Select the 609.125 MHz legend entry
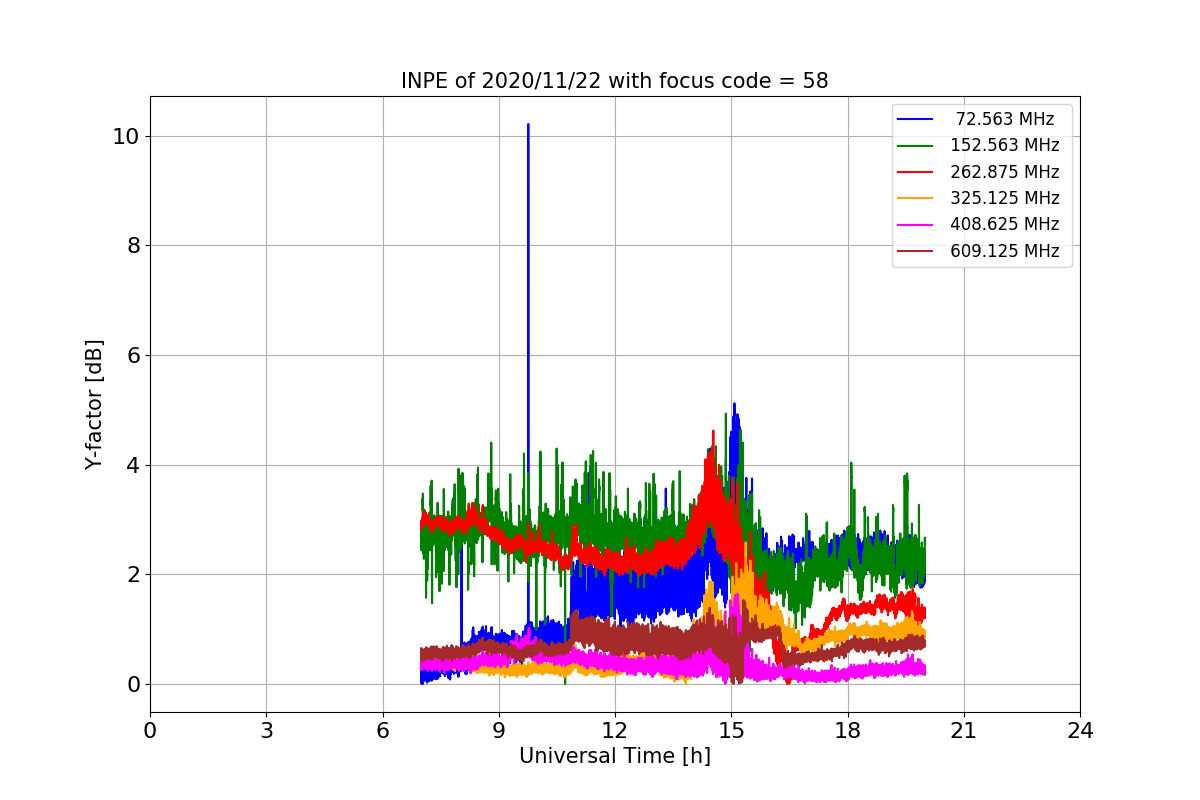The height and width of the screenshot is (800, 1200). tap(976, 251)
